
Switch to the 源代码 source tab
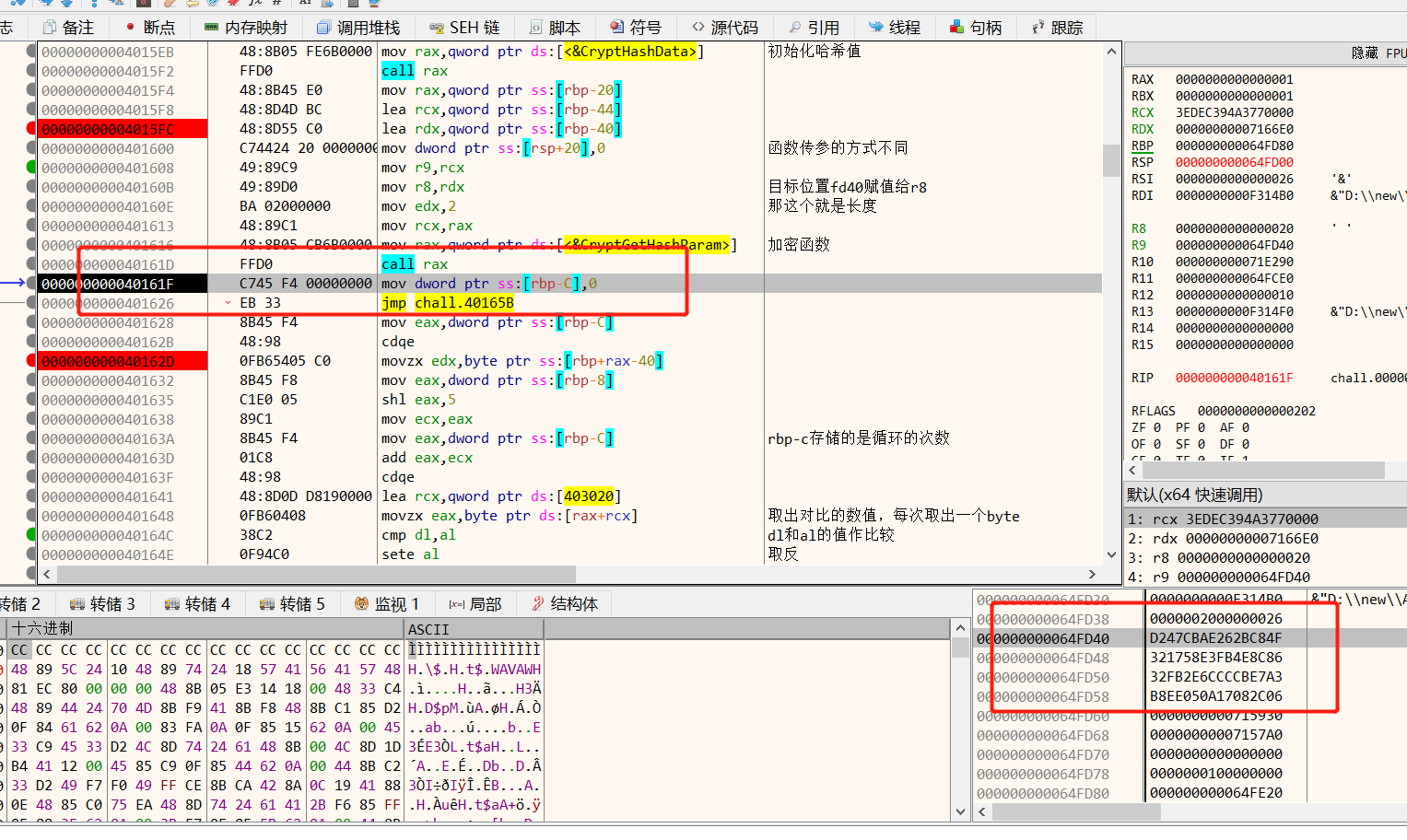pyautogui.click(x=725, y=28)
